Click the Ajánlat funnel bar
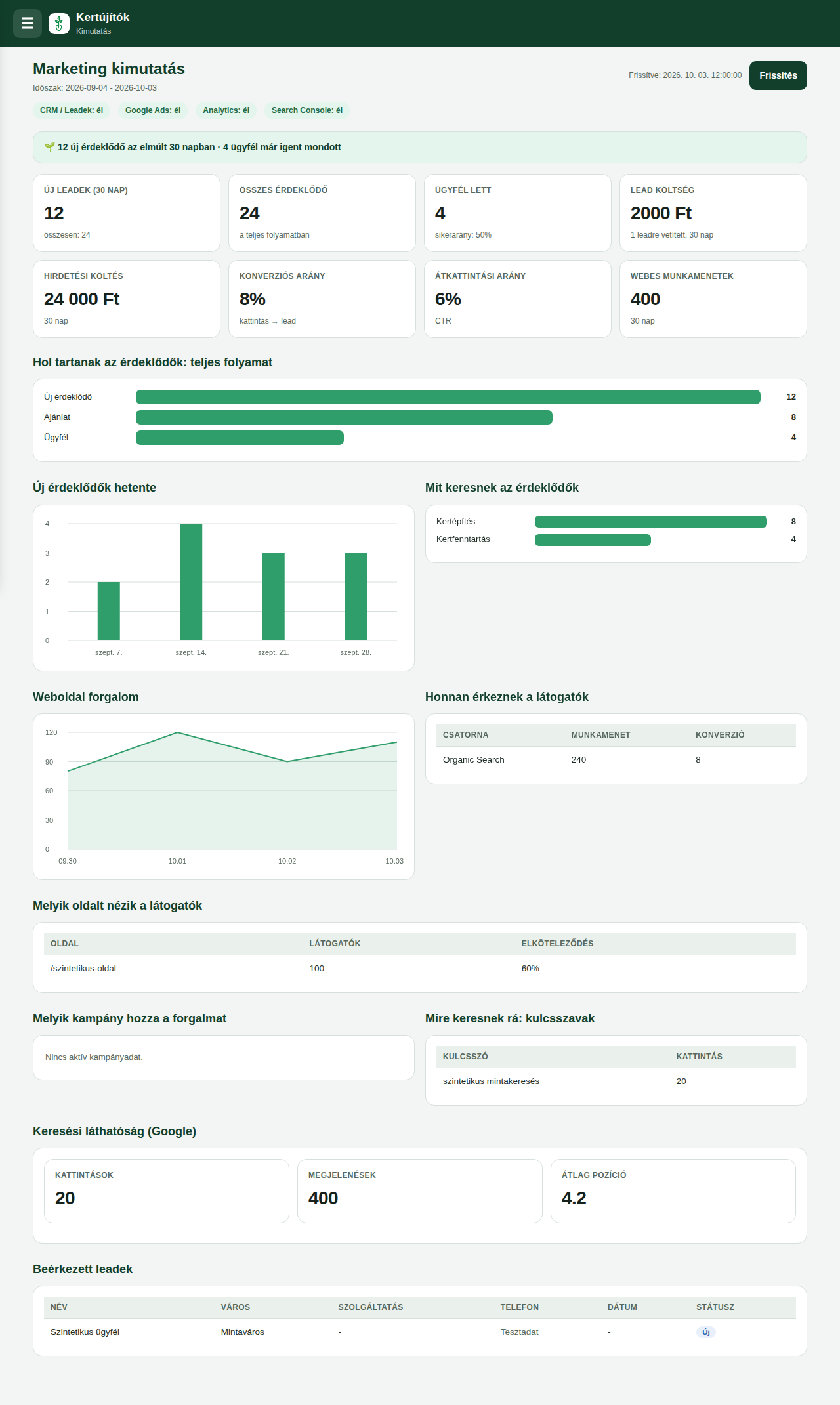840x1405 pixels. [344, 417]
